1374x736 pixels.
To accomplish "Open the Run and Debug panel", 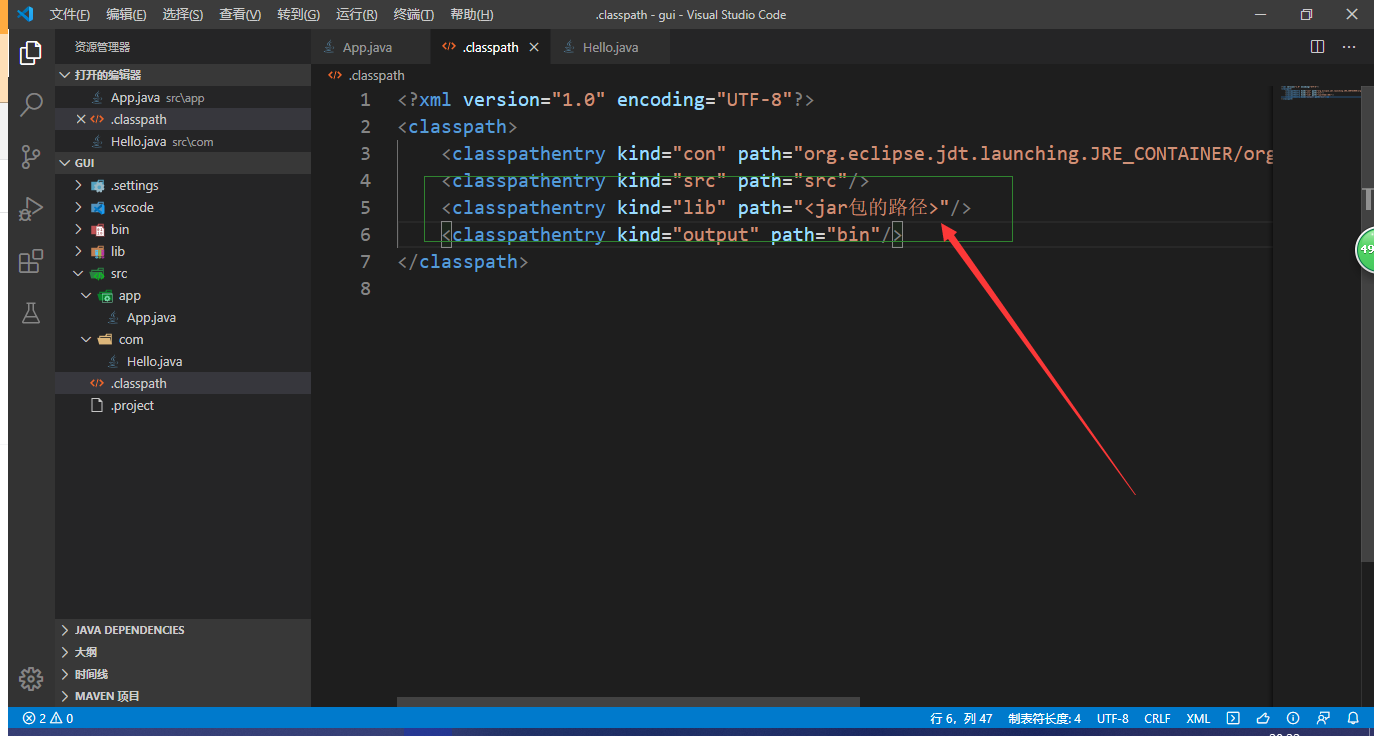I will click(30, 209).
